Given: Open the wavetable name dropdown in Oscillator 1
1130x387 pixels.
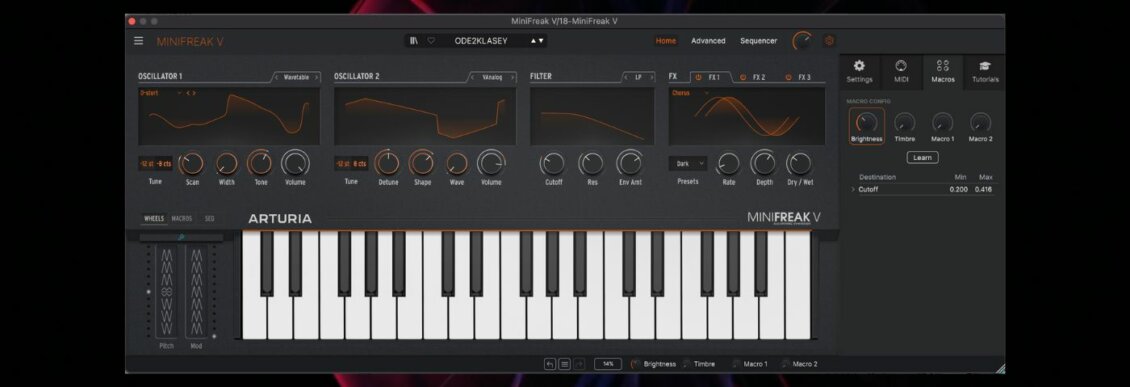Looking at the screenshot, I should (161, 93).
